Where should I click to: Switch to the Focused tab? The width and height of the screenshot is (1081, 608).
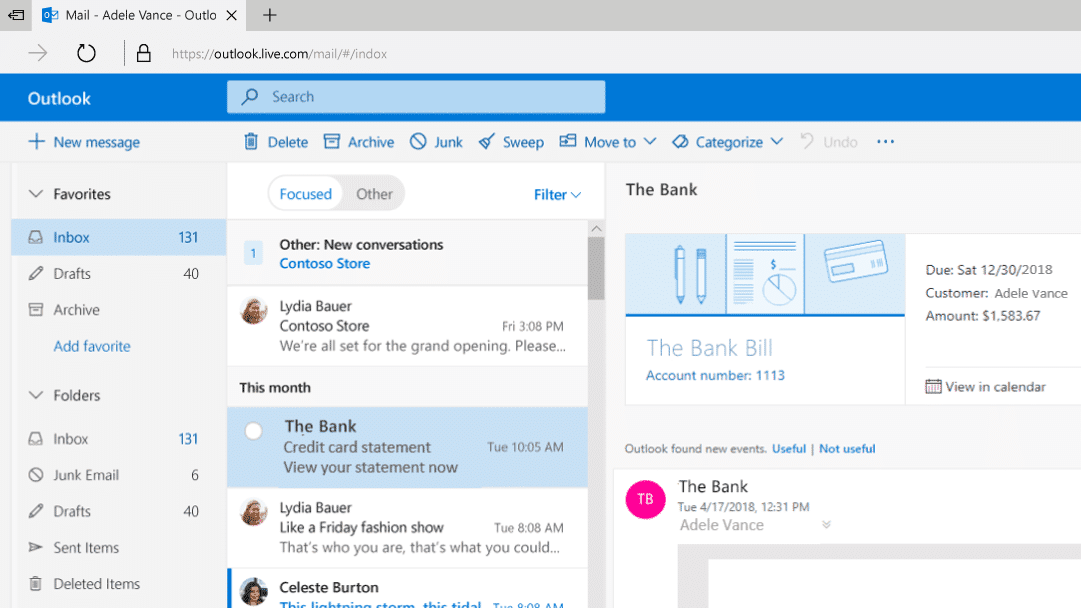[305, 193]
